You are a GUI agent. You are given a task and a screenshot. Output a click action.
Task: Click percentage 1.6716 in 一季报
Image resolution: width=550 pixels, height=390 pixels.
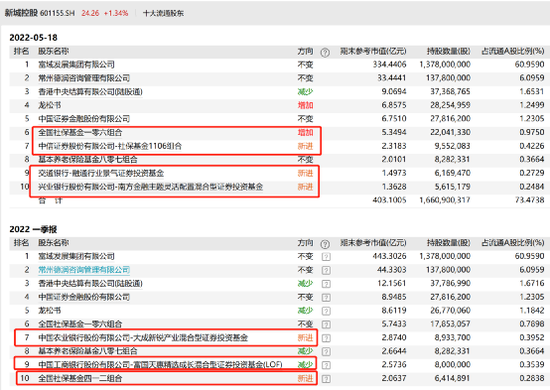click(532, 283)
